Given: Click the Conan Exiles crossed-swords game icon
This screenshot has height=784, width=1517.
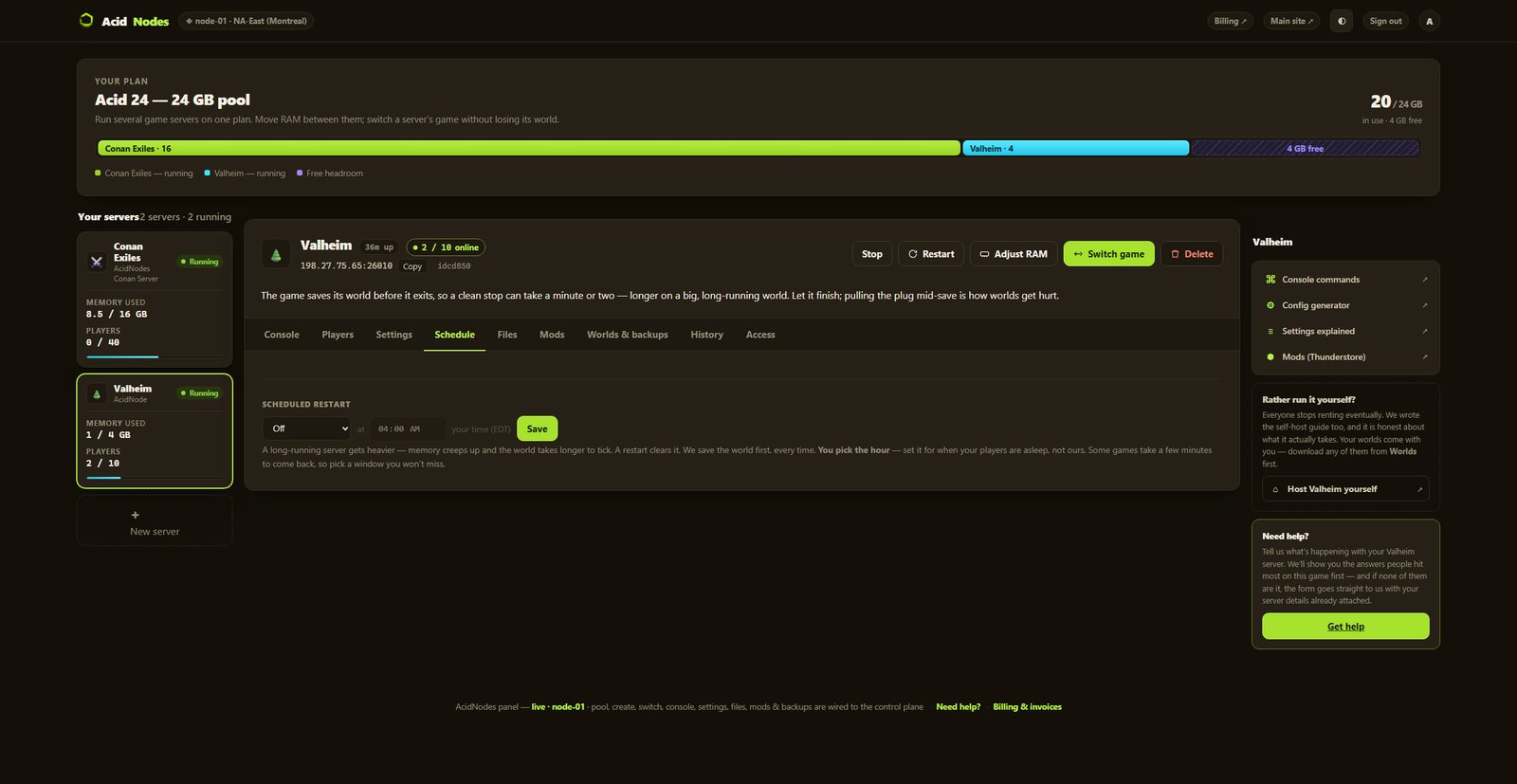Looking at the screenshot, I should [x=97, y=262].
